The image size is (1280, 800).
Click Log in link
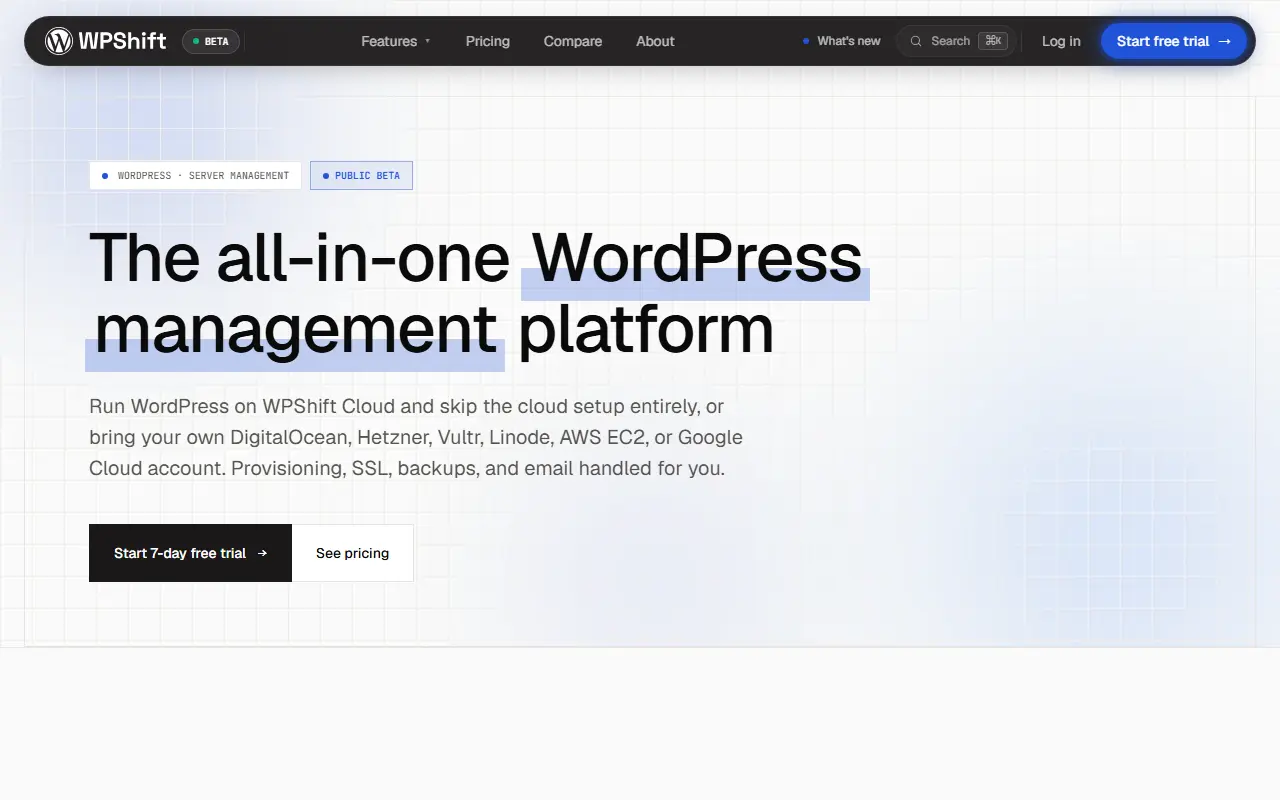point(1061,41)
